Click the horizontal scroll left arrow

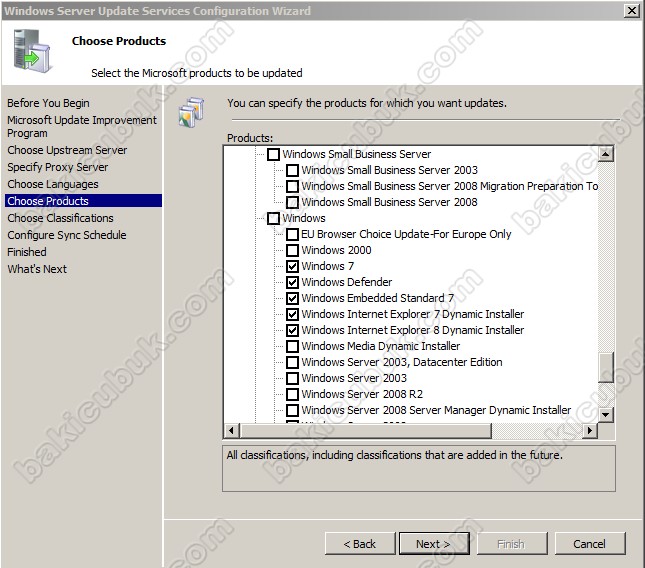click(x=232, y=431)
